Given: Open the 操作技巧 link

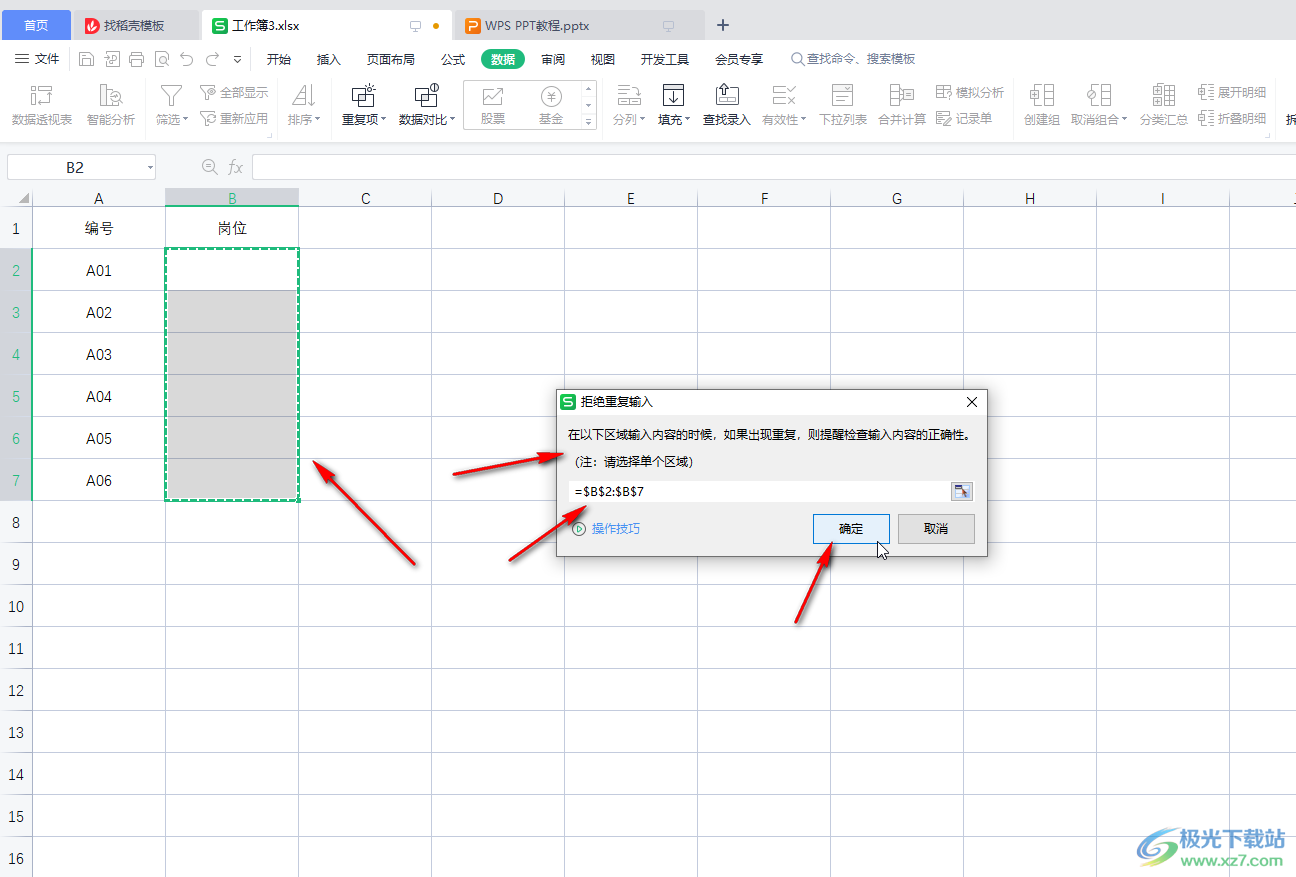Looking at the screenshot, I should pyautogui.click(x=606, y=528).
